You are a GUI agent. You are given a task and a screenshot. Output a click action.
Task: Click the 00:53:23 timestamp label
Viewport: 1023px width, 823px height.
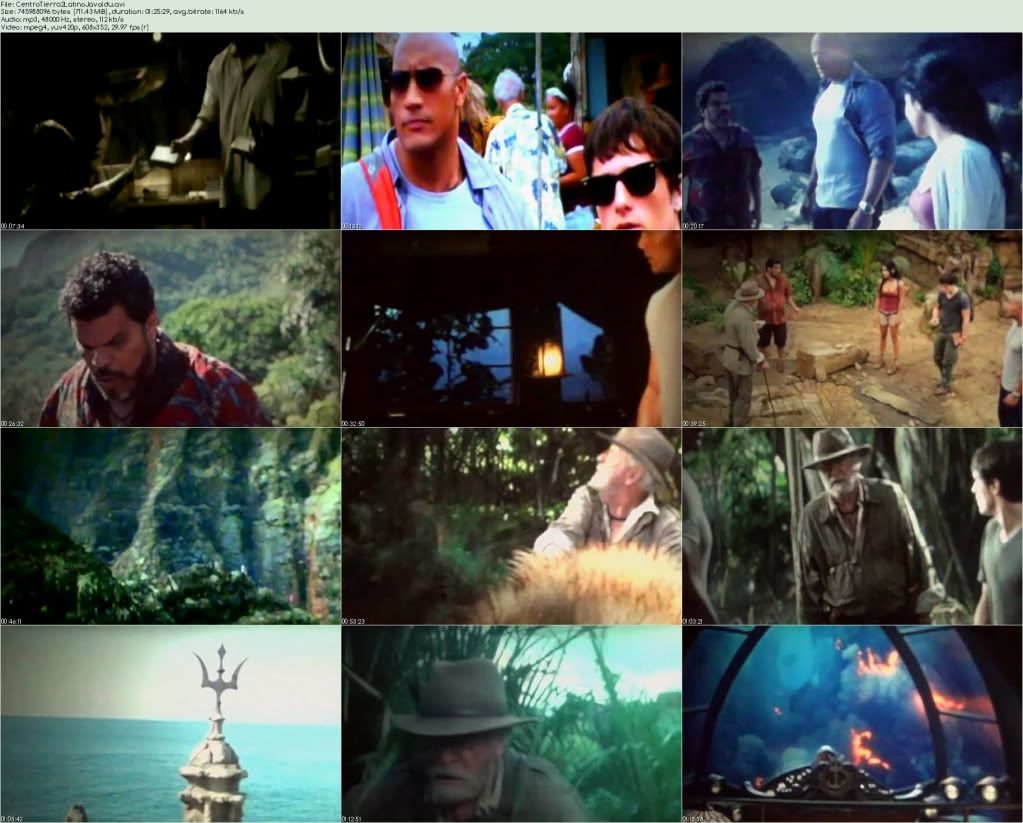[x=353, y=621]
